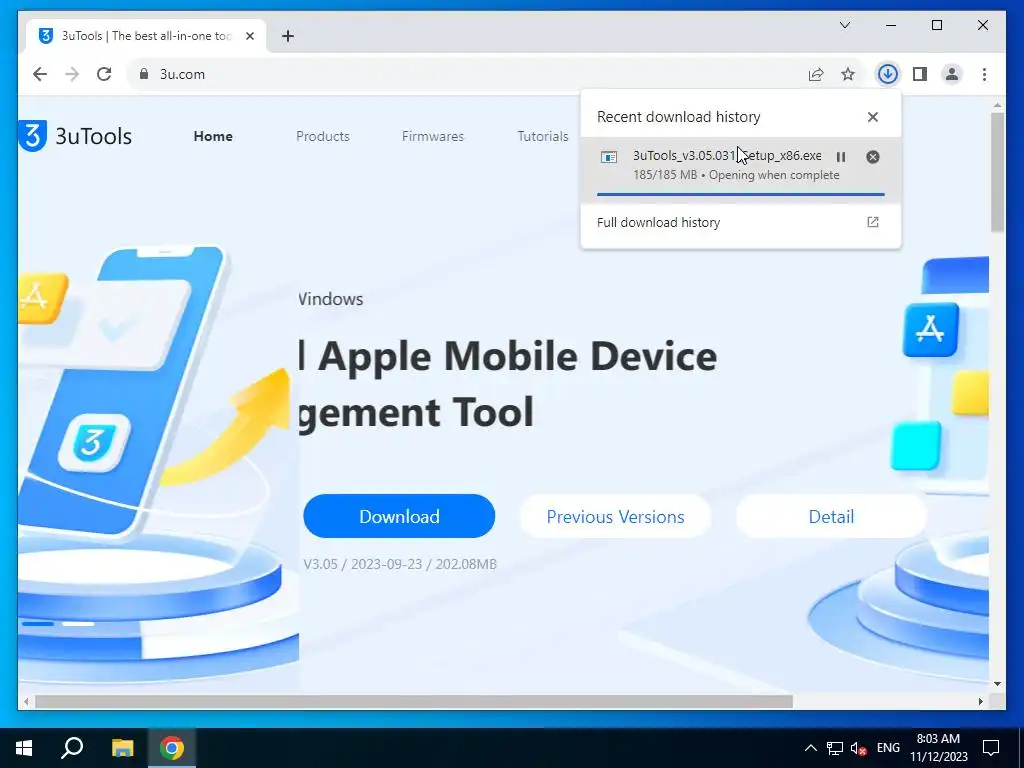The width and height of the screenshot is (1024, 768).
Task: Select the Home nav item
Action: click(213, 136)
